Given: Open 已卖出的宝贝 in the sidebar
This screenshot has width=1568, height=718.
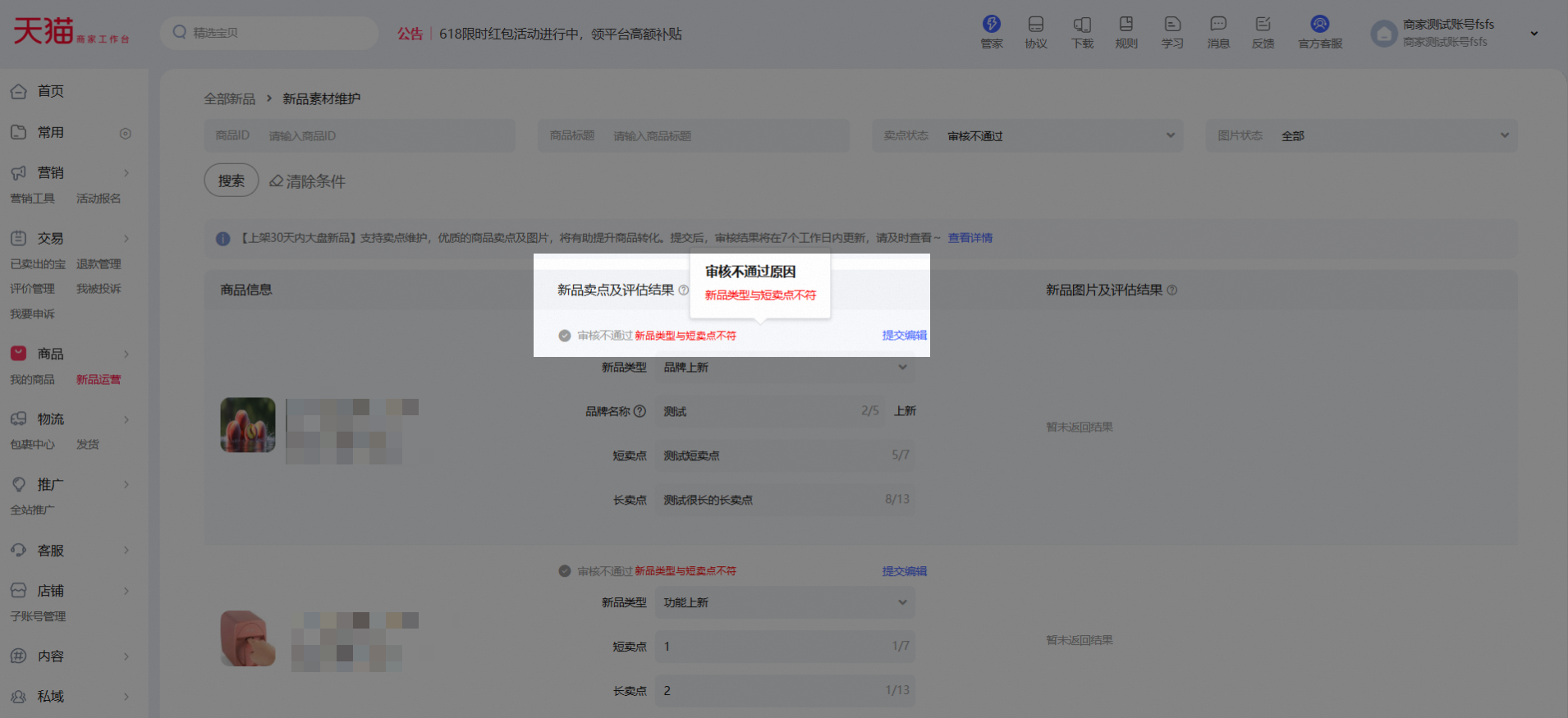Looking at the screenshot, I should 38,263.
